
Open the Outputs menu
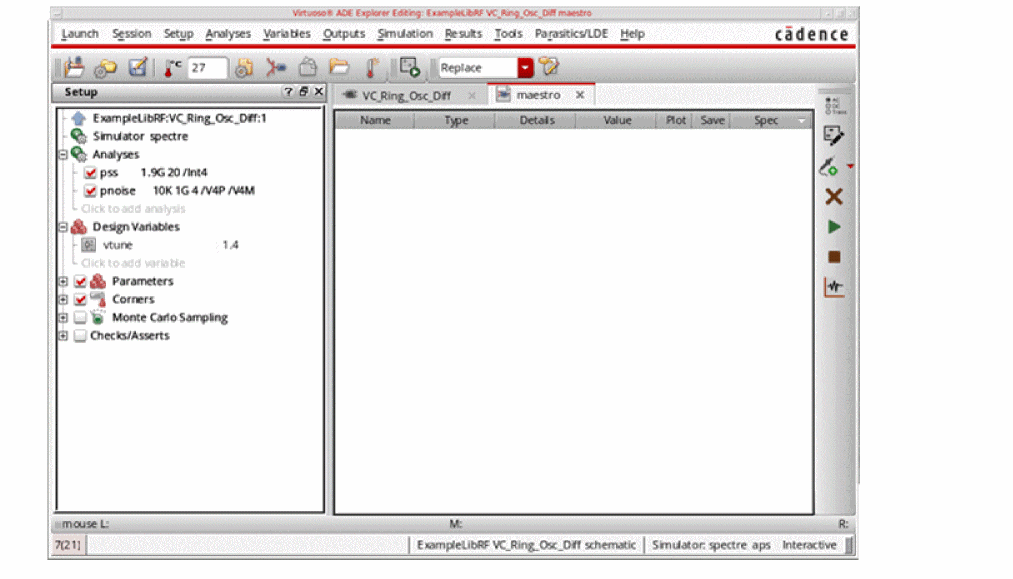pos(344,34)
